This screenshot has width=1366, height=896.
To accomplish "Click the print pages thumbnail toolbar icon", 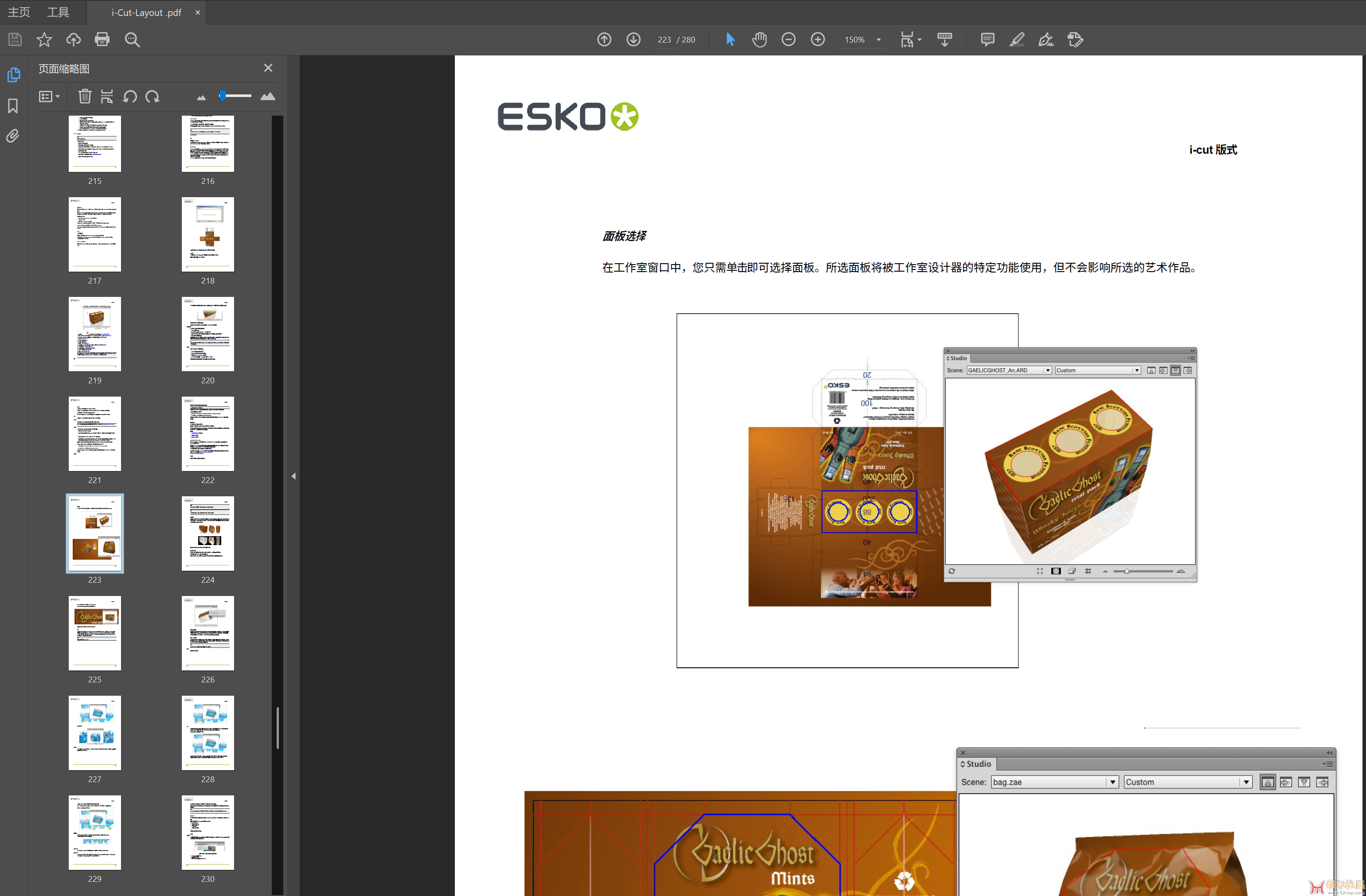I will (107, 96).
